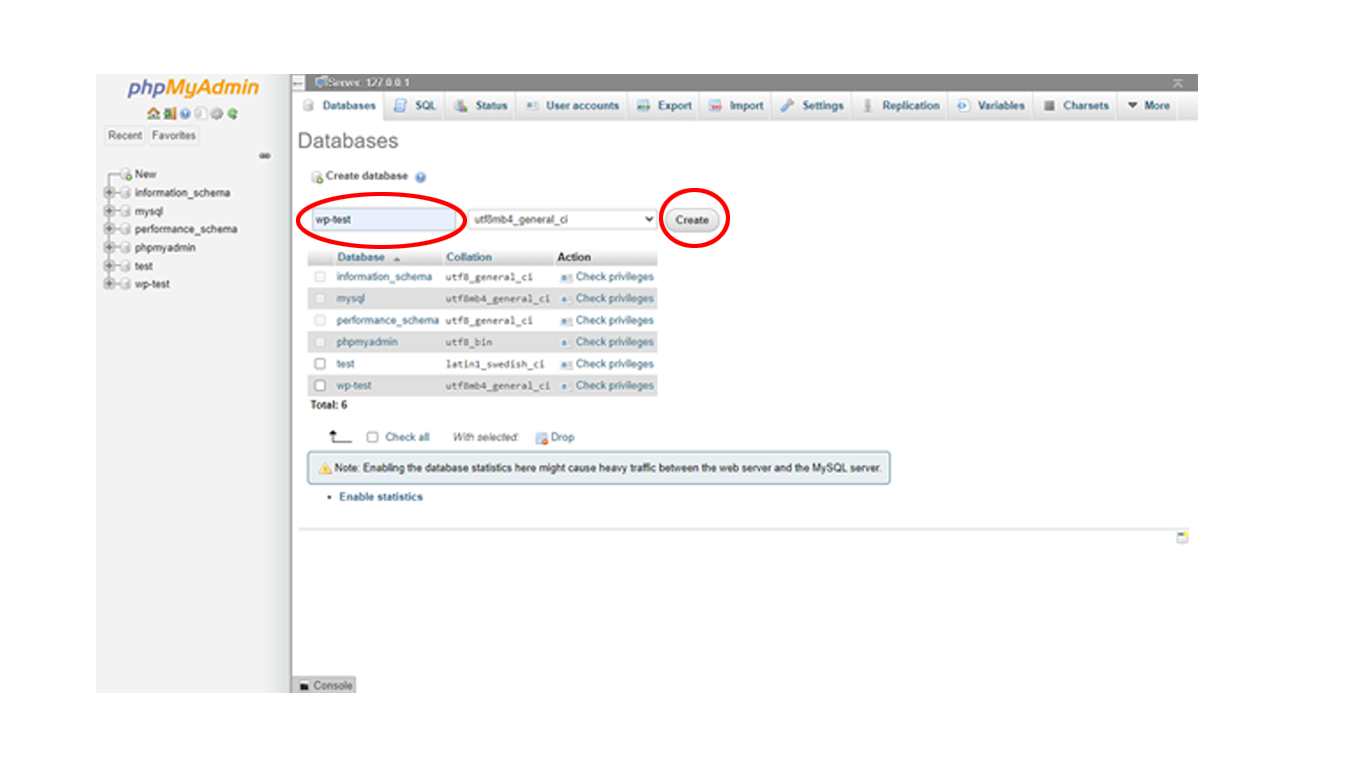
Task: Click the Import icon in the top menu
Action: [715, 105]
